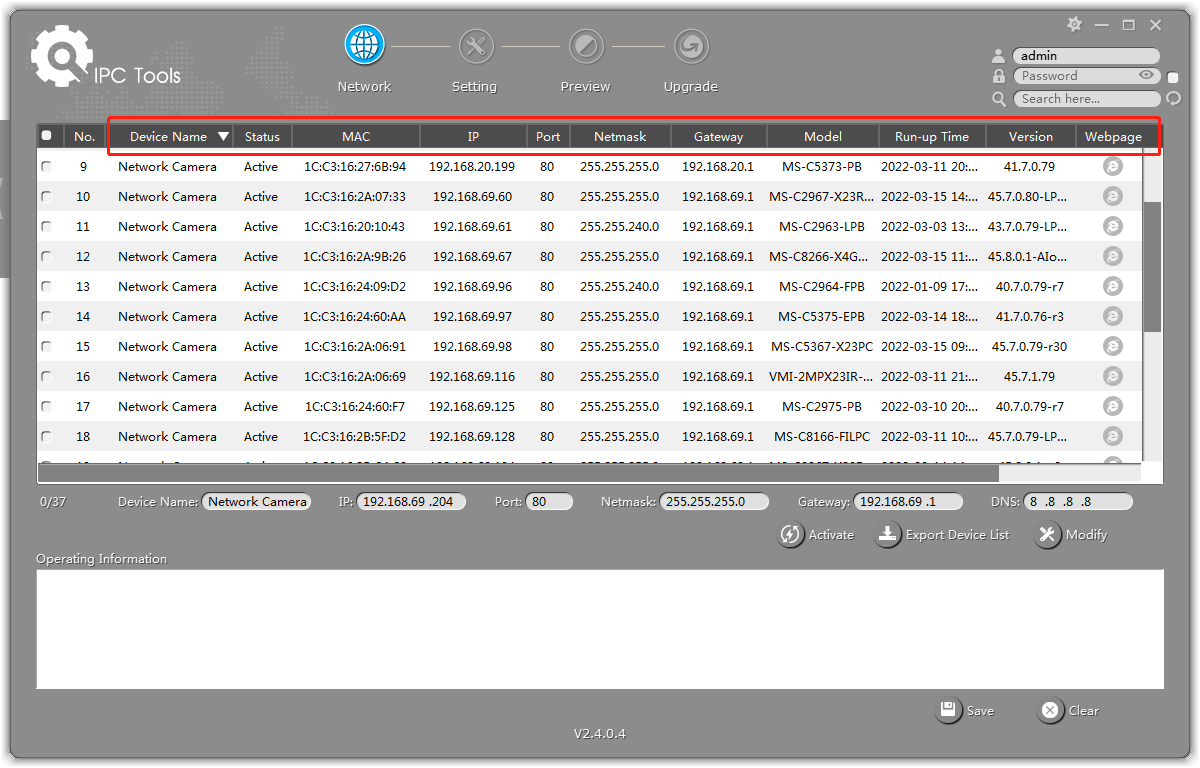Open webpage icon for device No. 14

(1112, 317)
